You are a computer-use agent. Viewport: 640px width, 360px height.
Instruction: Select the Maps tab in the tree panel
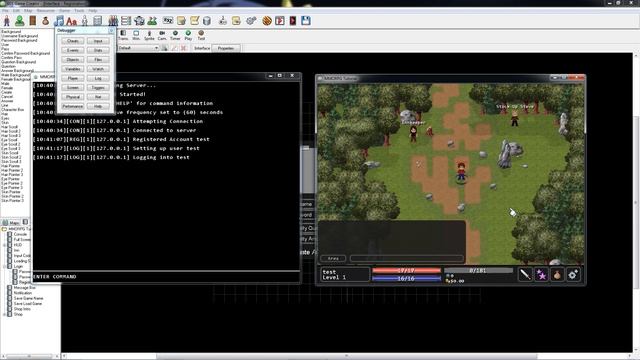11,222
